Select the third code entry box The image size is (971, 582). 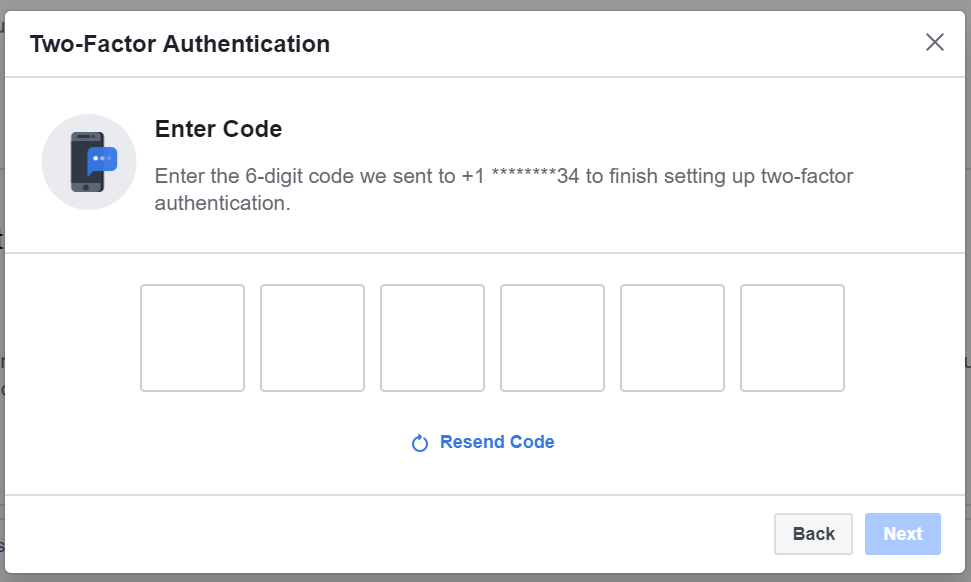pos(432,337)
